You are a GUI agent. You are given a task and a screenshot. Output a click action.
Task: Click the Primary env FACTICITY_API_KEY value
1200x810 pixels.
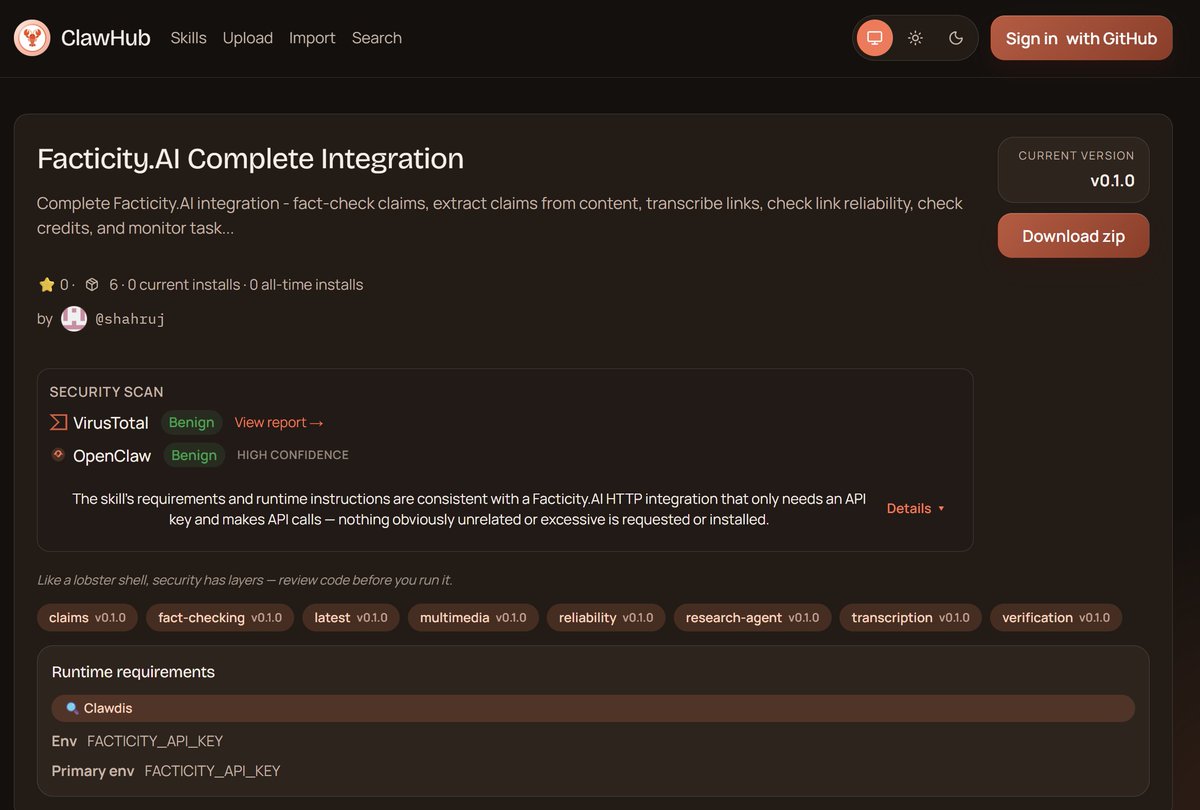[x=212, y=771]
